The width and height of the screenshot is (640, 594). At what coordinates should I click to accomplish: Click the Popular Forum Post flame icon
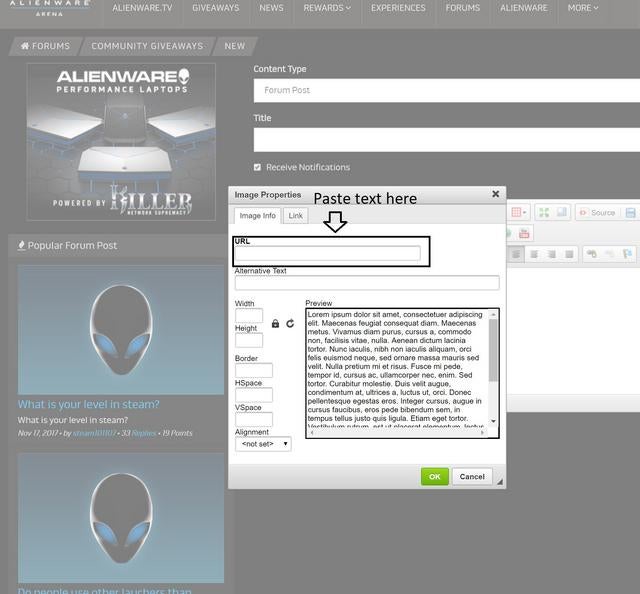coord(21,245)
